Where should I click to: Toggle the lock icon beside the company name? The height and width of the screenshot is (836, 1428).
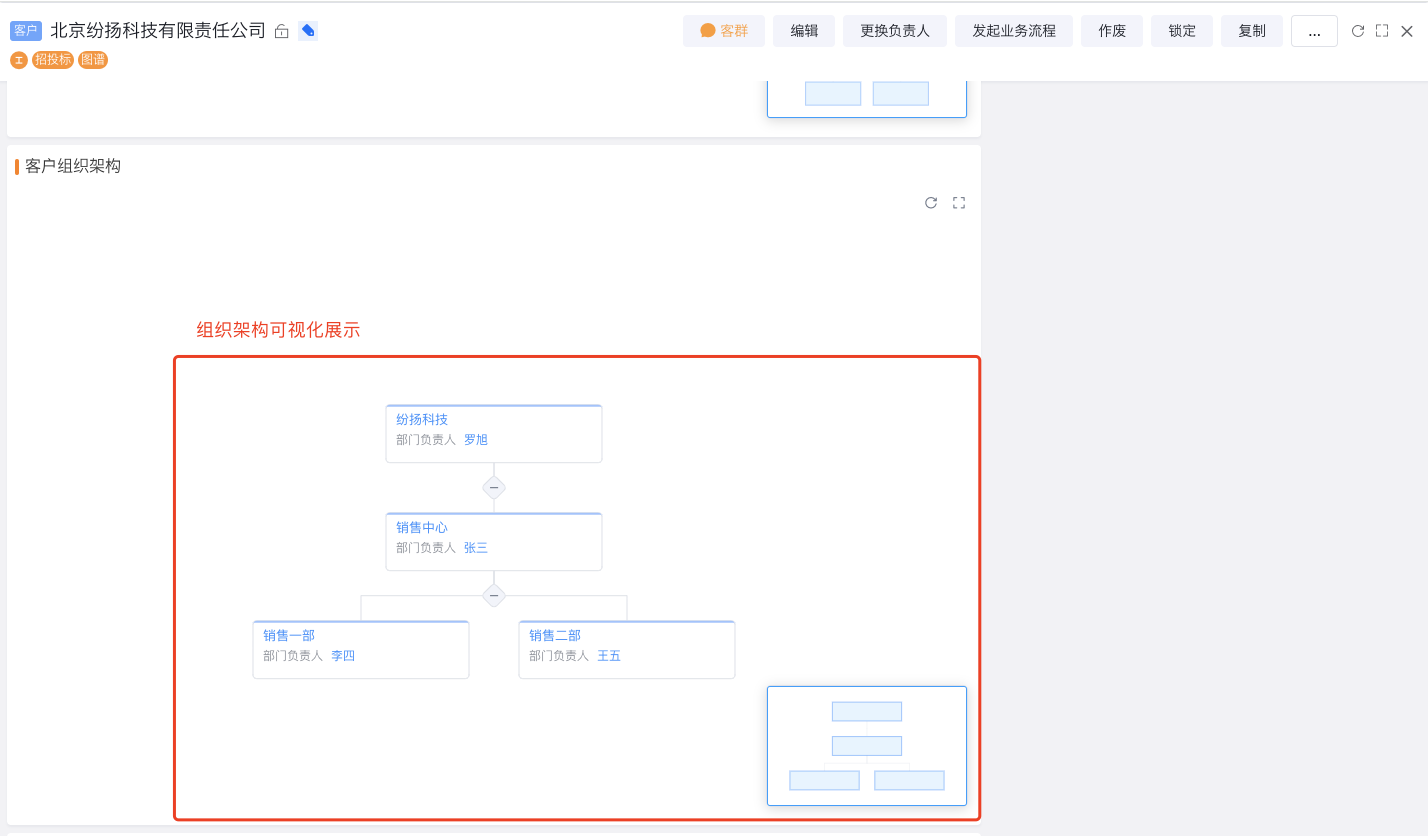coord(281,30)
